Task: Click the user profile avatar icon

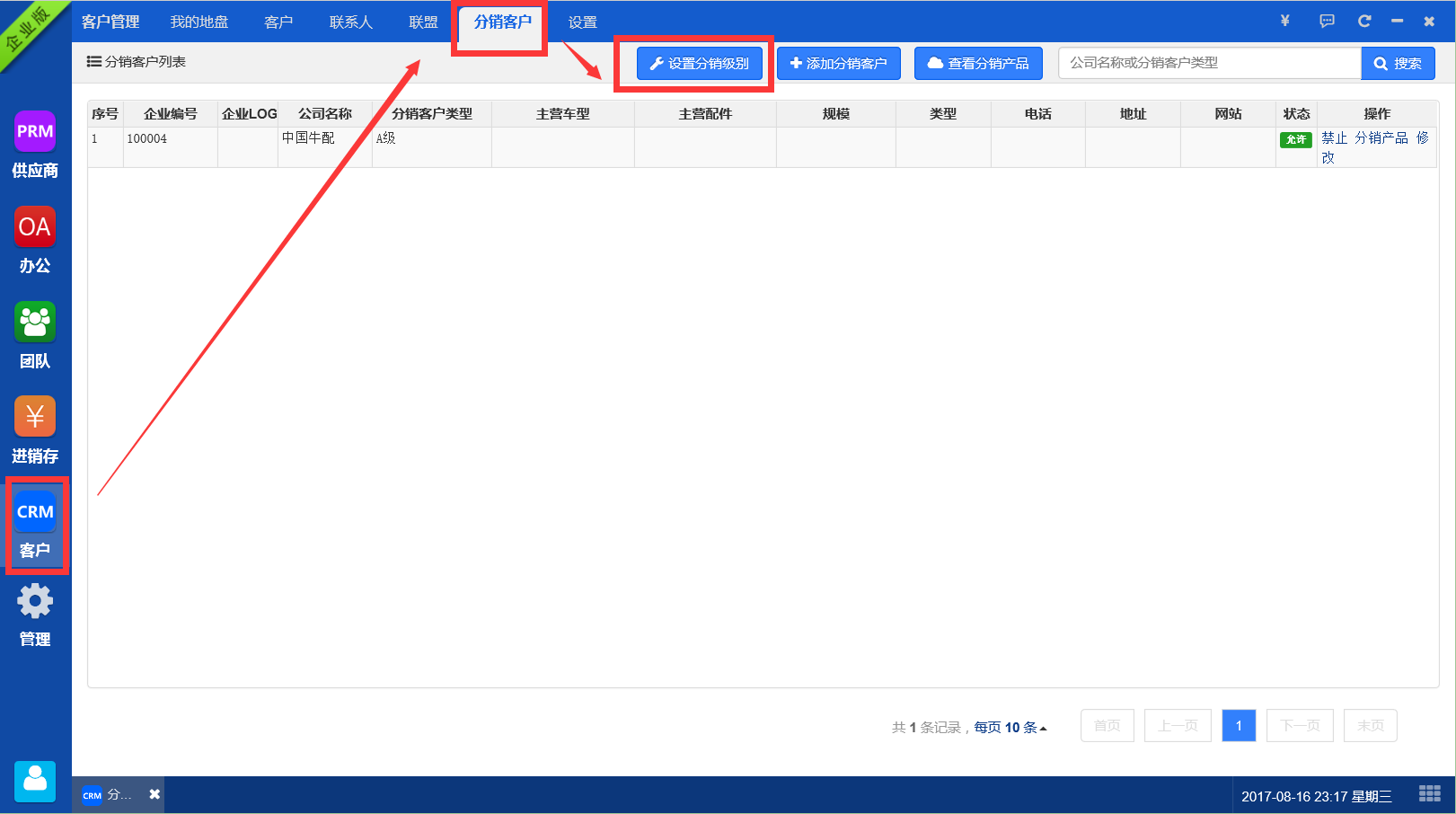Action: (x=35, y=781)
